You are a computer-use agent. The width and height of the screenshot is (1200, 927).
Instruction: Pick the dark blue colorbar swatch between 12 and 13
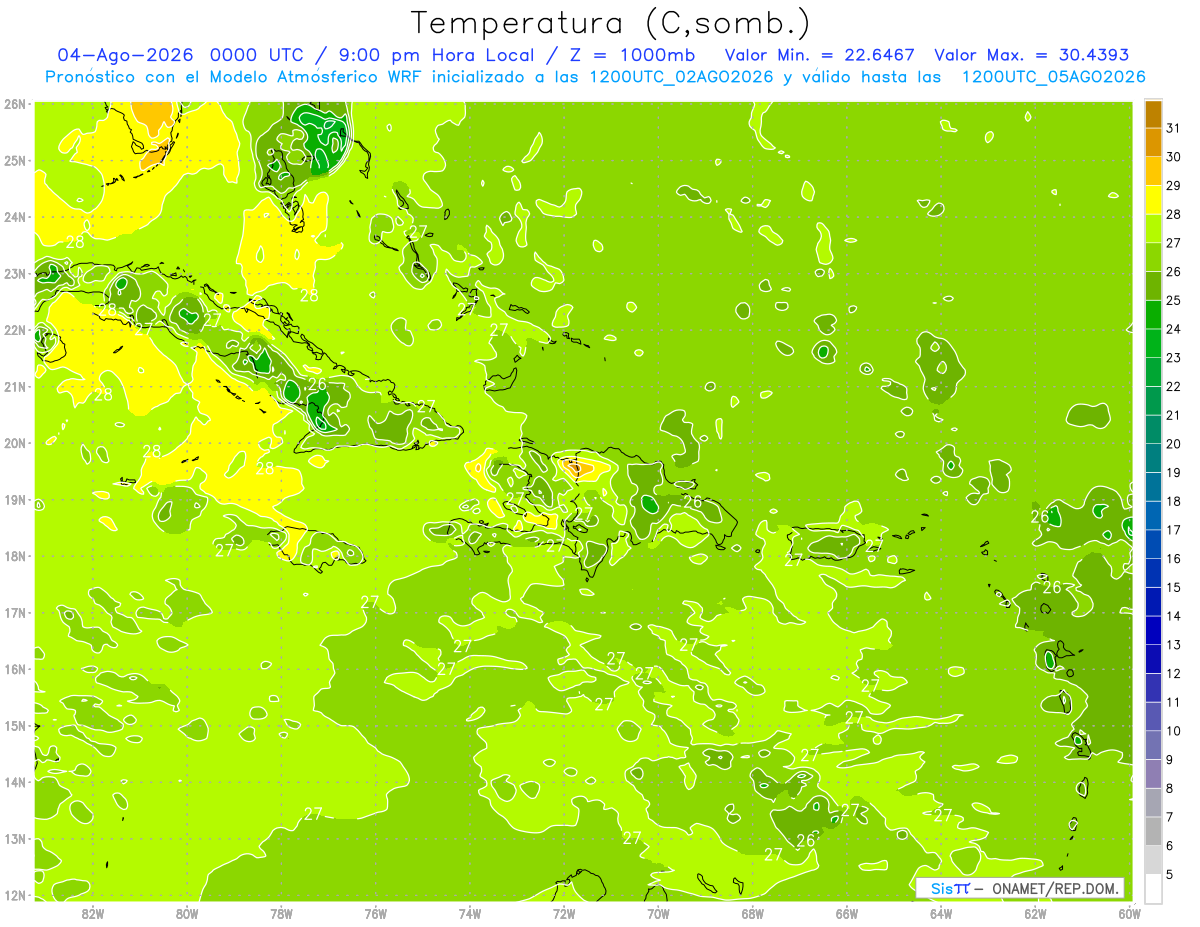(x=1153, y=659)
